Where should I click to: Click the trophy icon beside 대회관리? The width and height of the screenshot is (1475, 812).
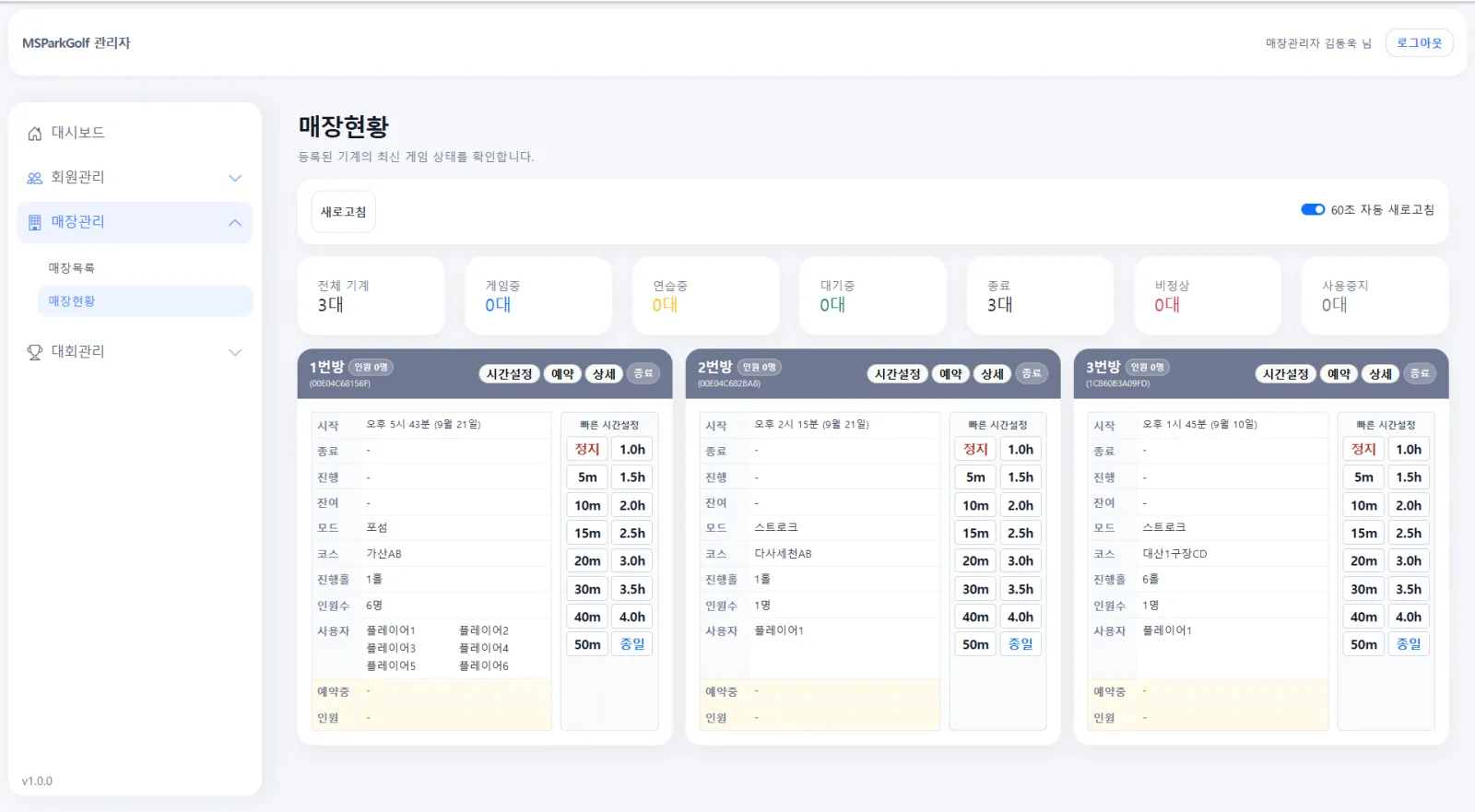pyautogui.click(x=35, y=352)
